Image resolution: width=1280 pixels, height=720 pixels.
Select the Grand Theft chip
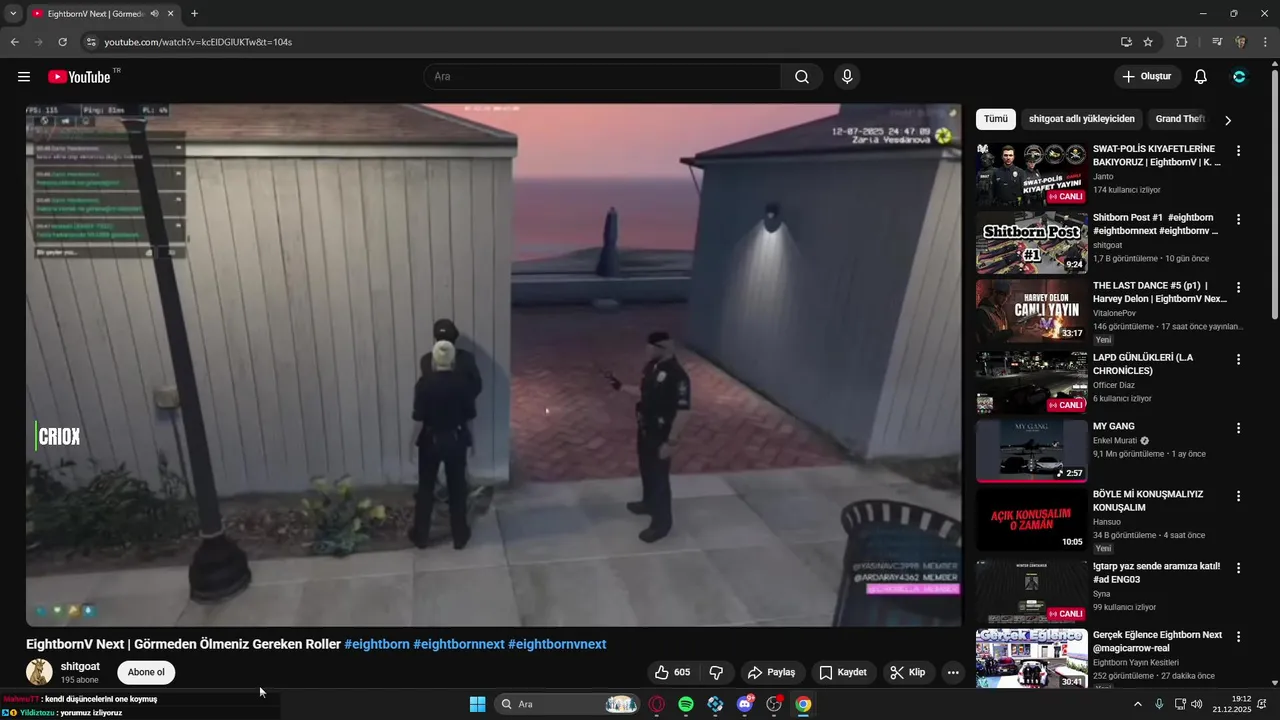click(1181, 119)
